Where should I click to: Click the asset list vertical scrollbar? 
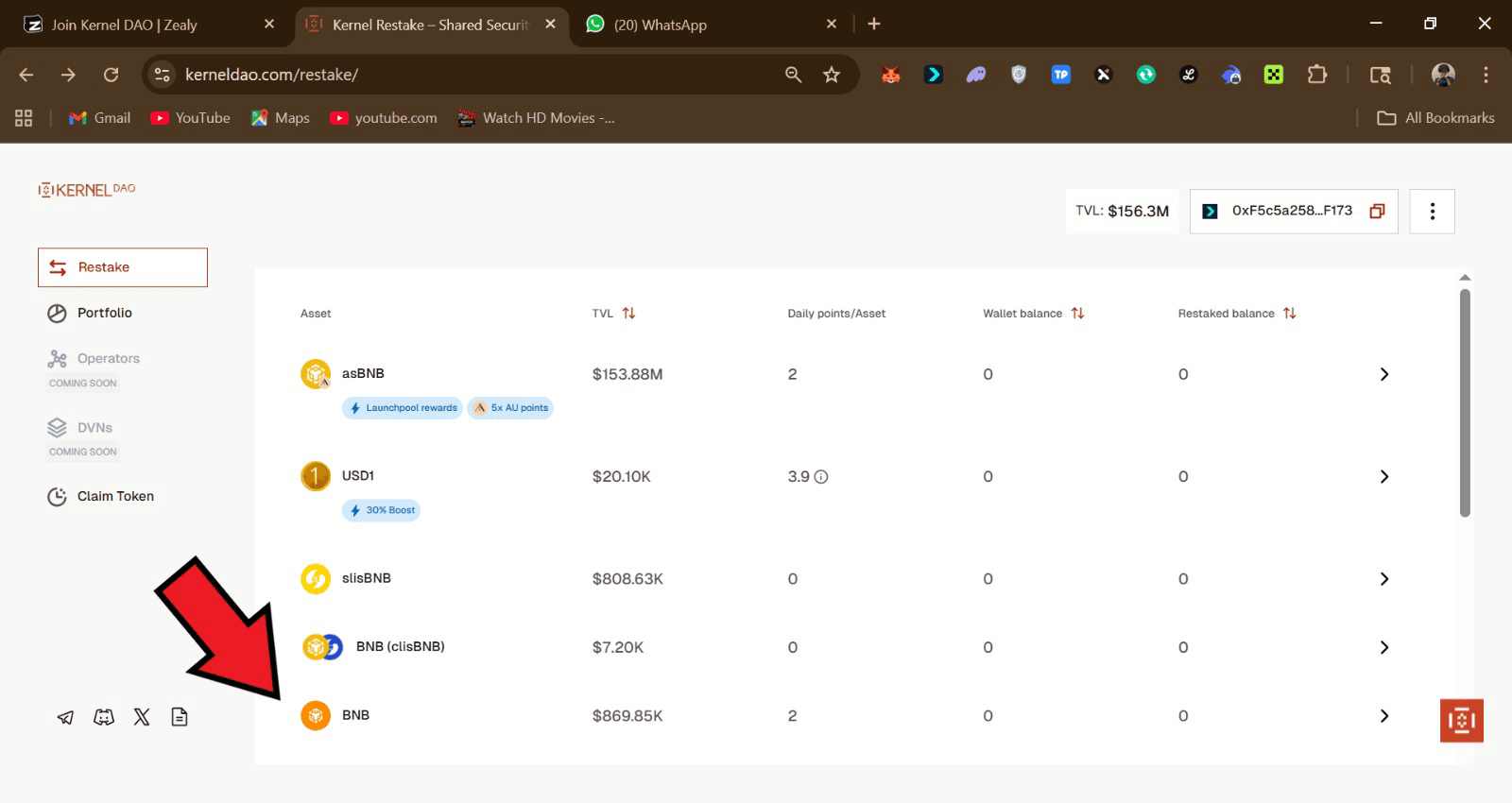pos(1465,402)
